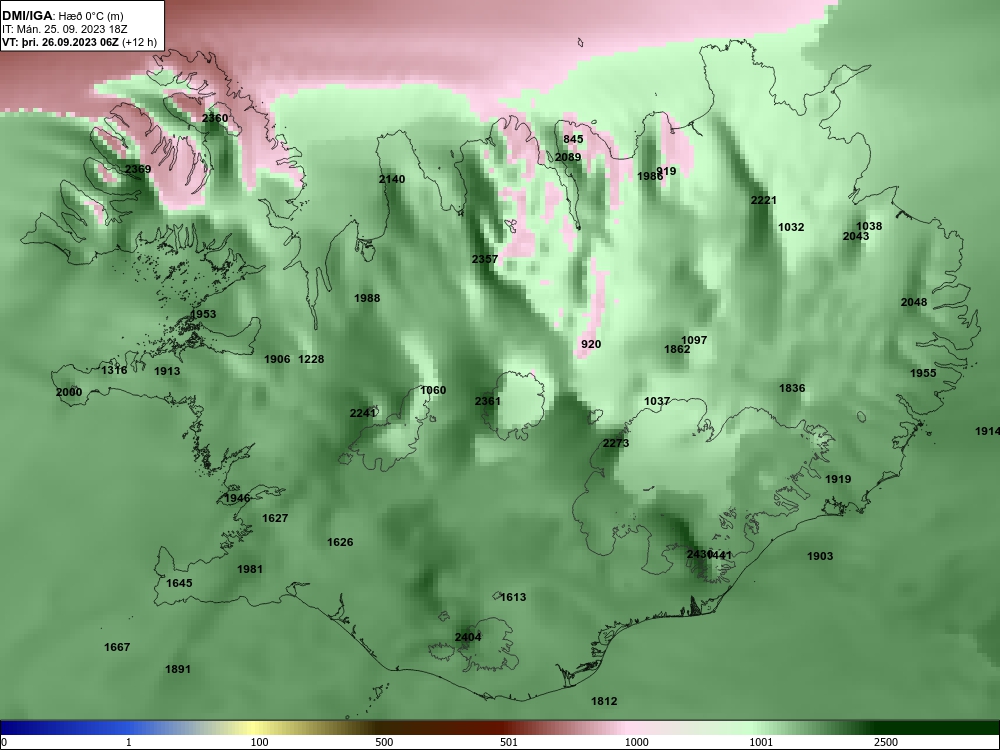Click the 2048 label in the east

914,302
